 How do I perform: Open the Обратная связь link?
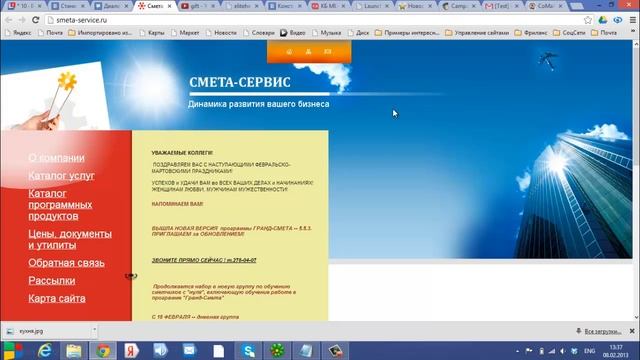[66, 263]
